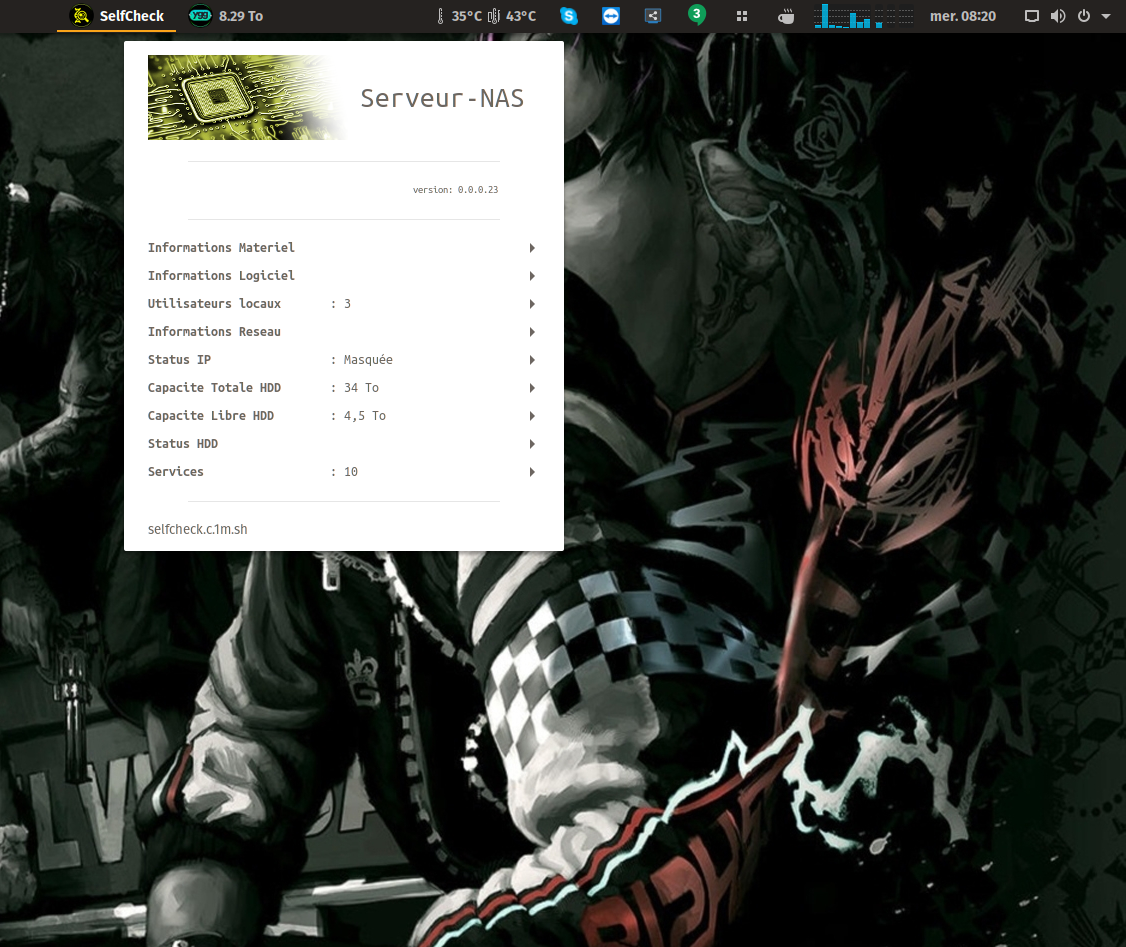
Task: Click the 34 To capacity value
Action: [361, 388]
